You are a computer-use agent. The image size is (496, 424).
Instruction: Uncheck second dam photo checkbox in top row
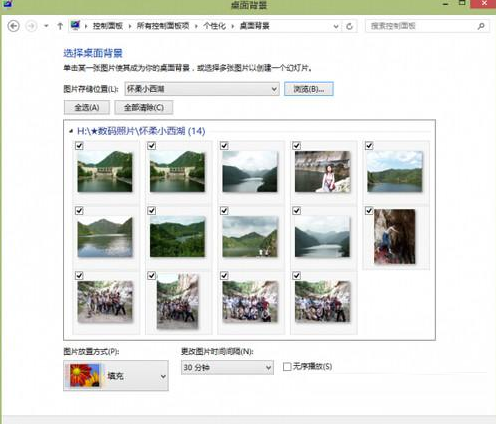click(x=152, y=146)
